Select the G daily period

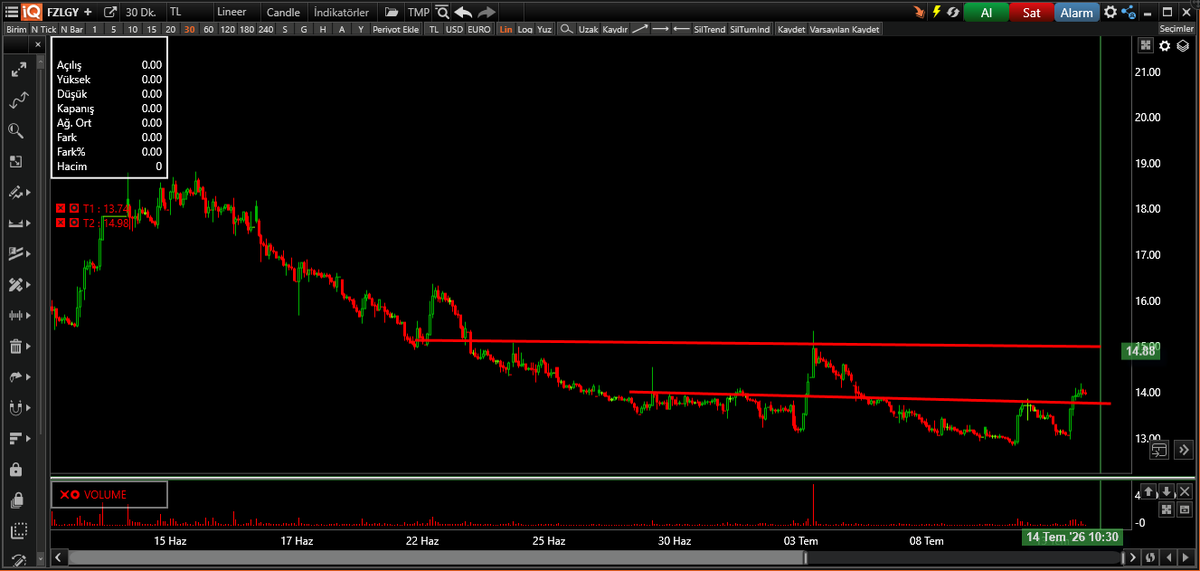coord(303,30)
